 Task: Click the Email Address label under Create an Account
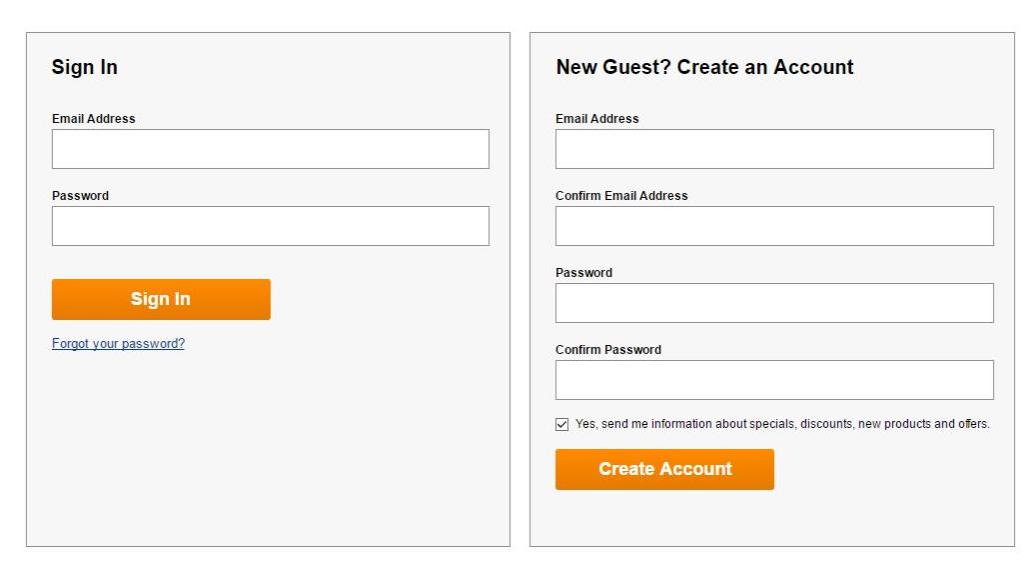click(x=597, y=119)
